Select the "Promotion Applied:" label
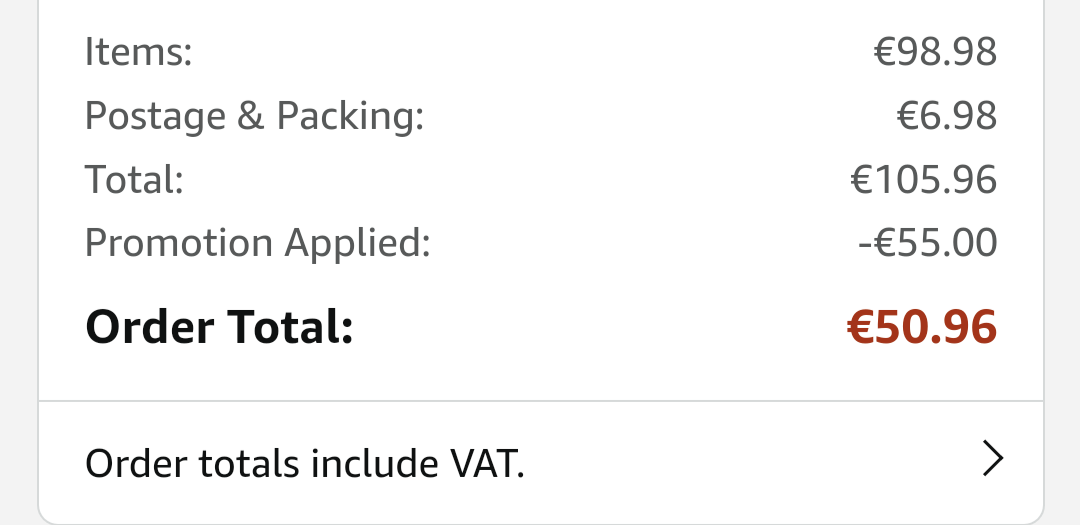 [x=258, y=243]
